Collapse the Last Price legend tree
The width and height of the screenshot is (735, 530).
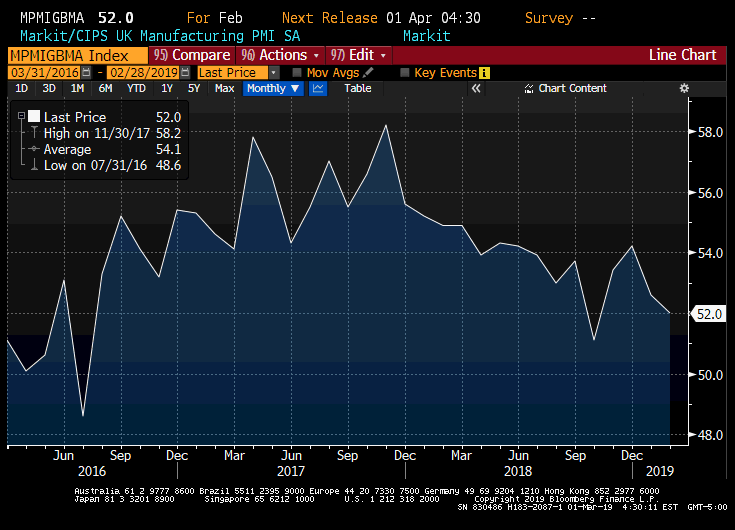21,116
